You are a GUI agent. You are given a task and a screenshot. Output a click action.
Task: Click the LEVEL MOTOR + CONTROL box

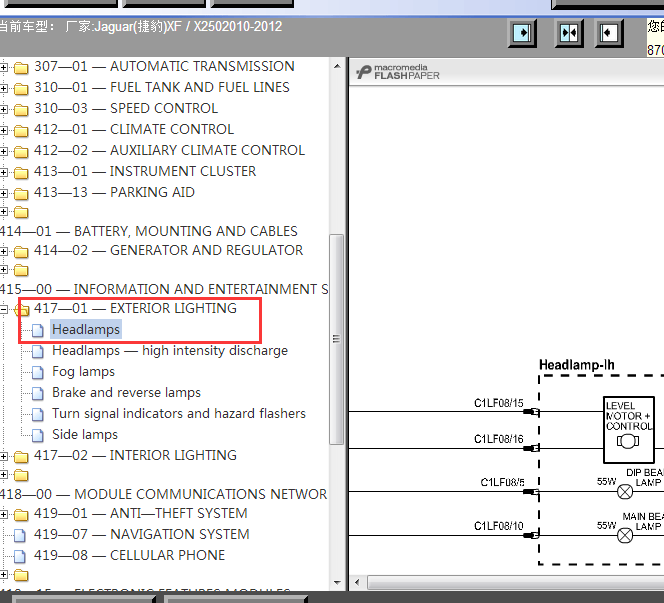click(x=629, y=430)
